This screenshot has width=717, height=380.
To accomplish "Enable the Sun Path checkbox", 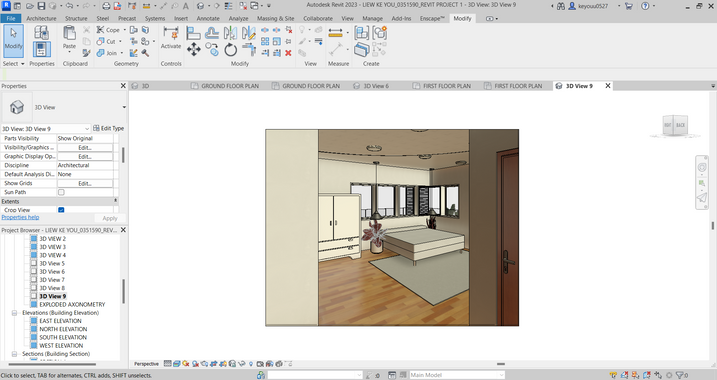I will (x=61, y=192).
